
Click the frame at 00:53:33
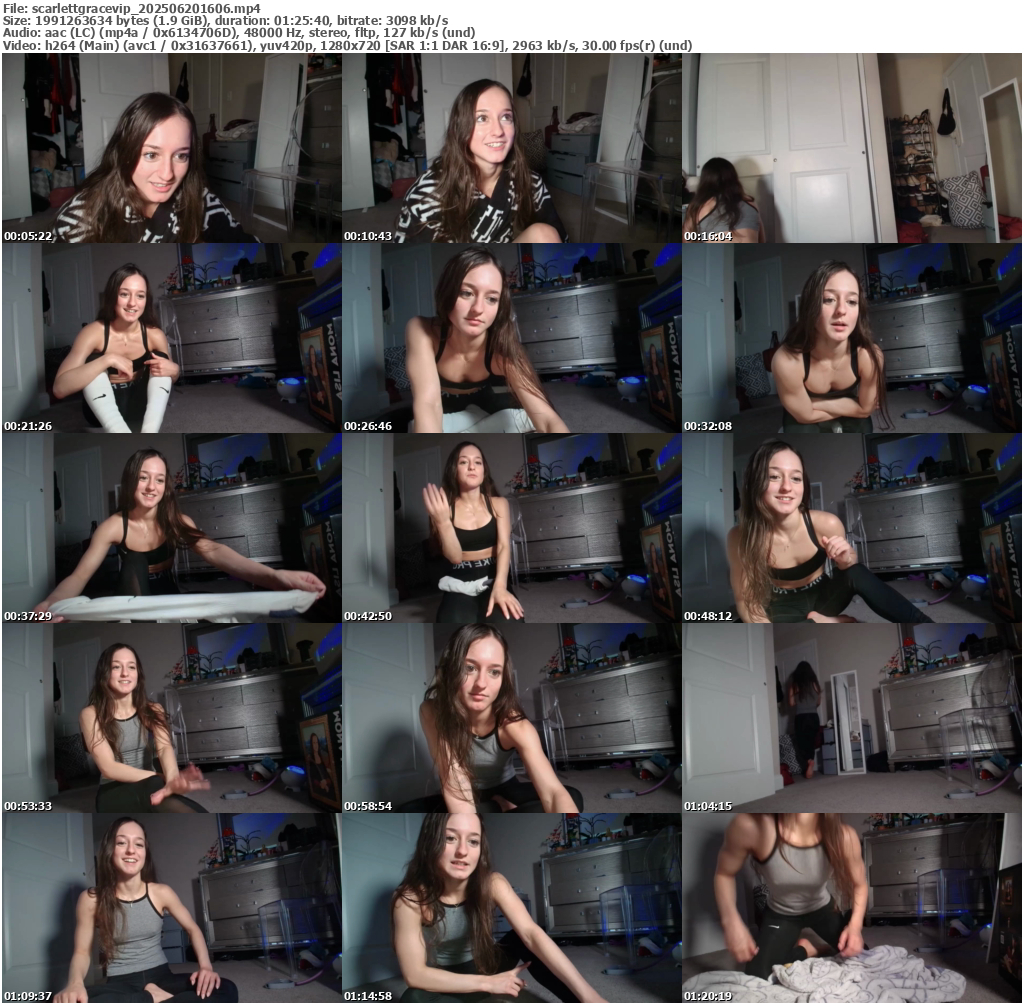[x=171, y=718]
